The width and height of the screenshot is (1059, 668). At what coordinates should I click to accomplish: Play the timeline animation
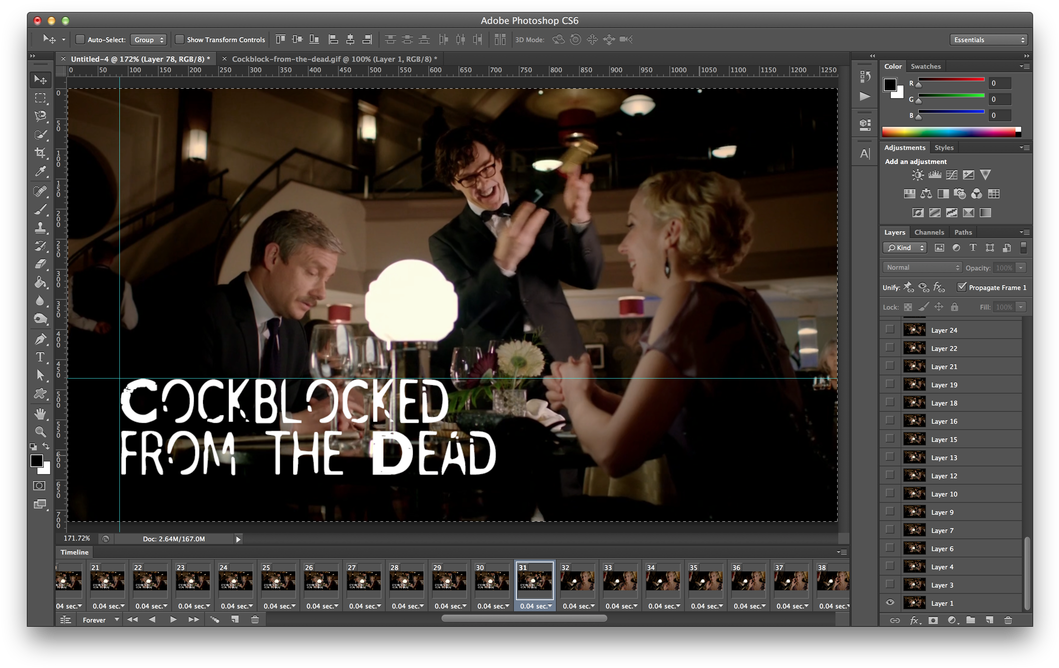pyautogui.click(x=173, y=620)
